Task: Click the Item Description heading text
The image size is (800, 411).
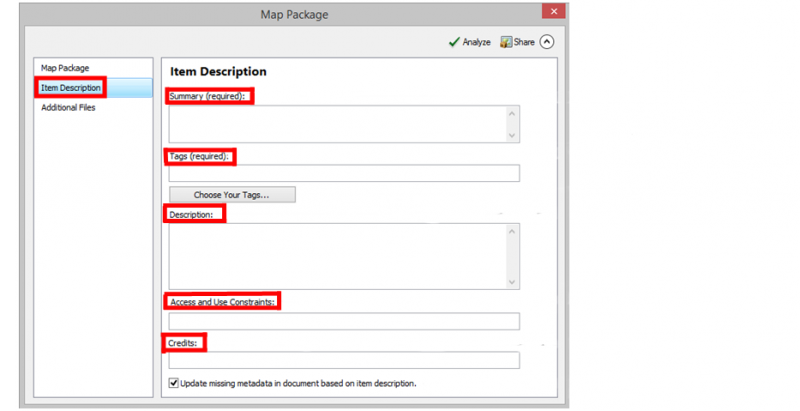Action: (218, 72)
